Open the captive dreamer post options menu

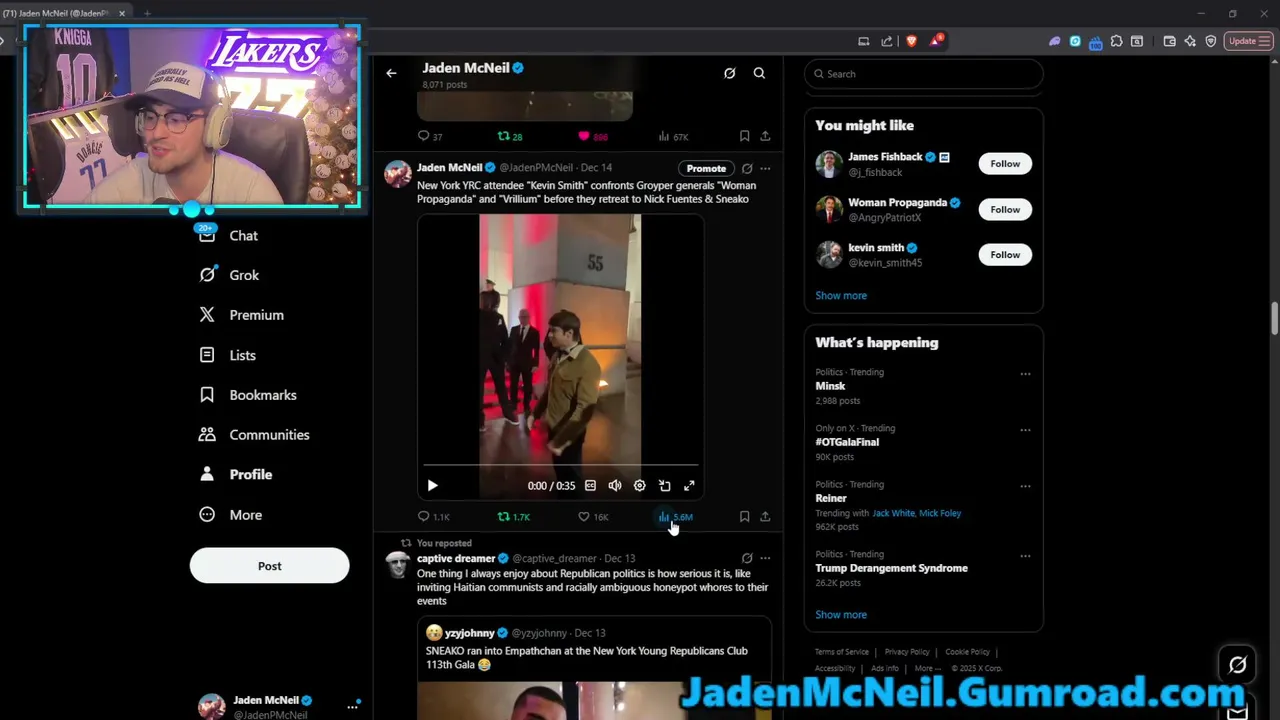tap(765, 558)
